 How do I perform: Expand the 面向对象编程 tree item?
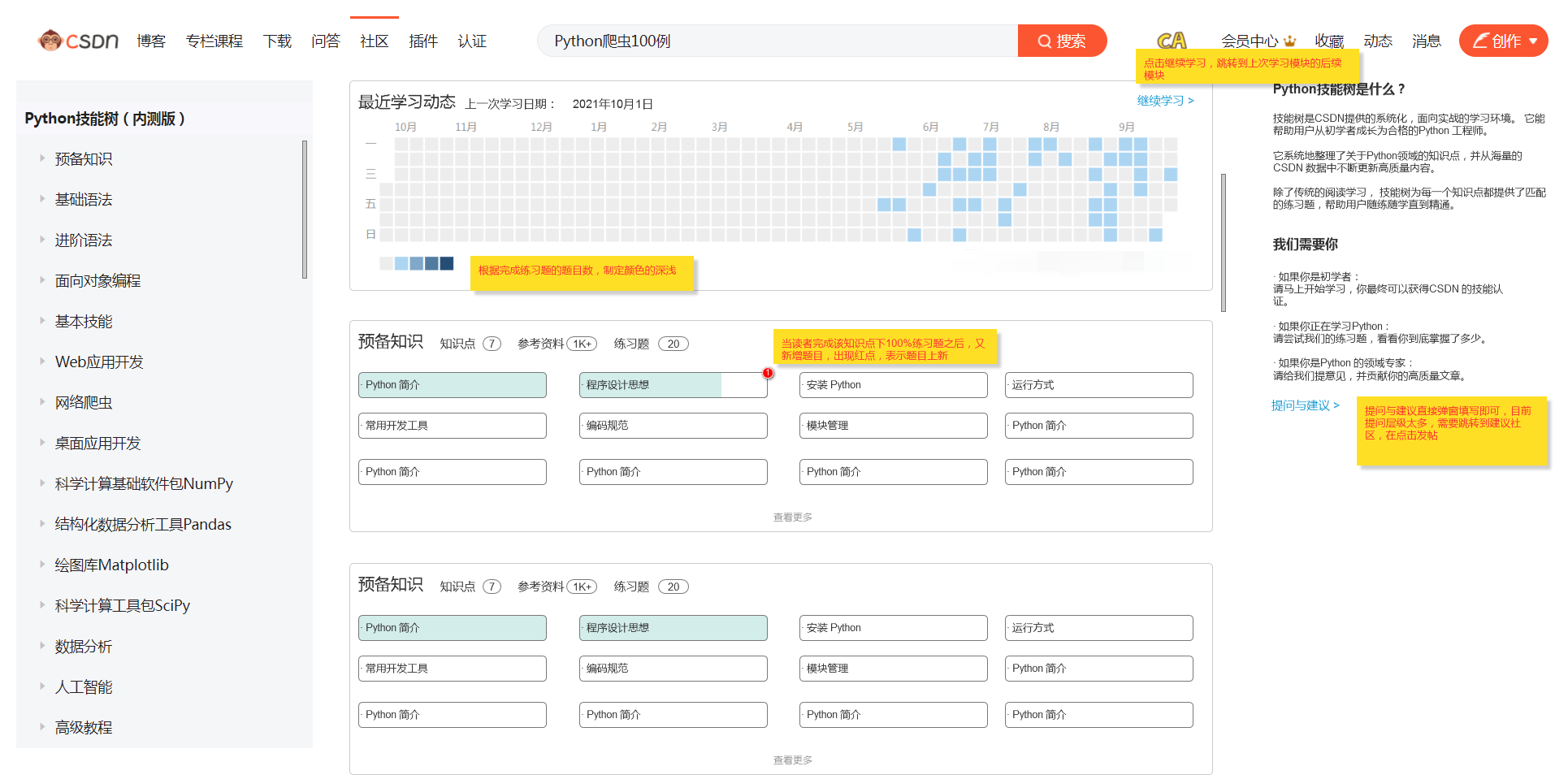42,280
